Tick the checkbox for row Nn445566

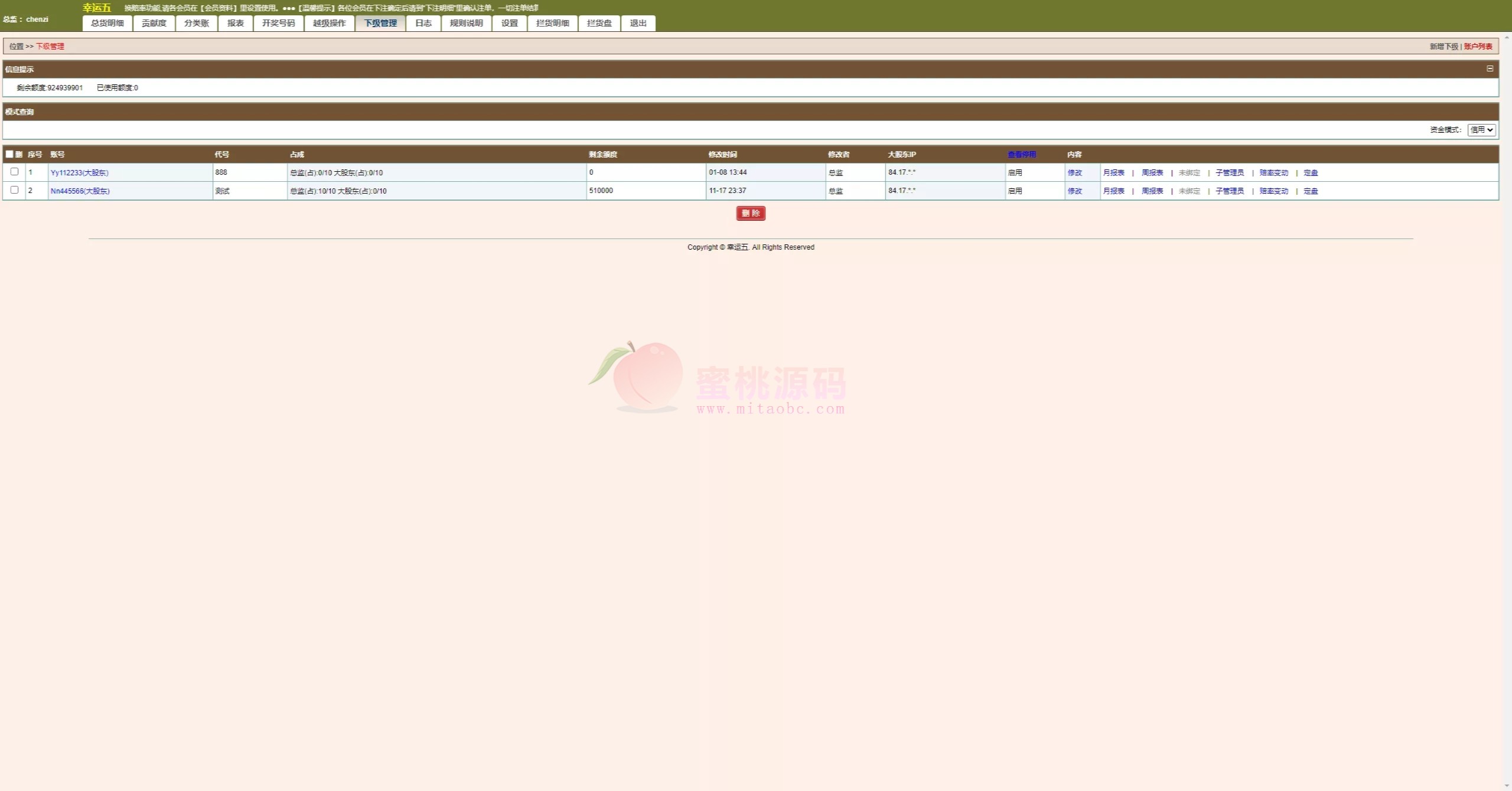15,190
